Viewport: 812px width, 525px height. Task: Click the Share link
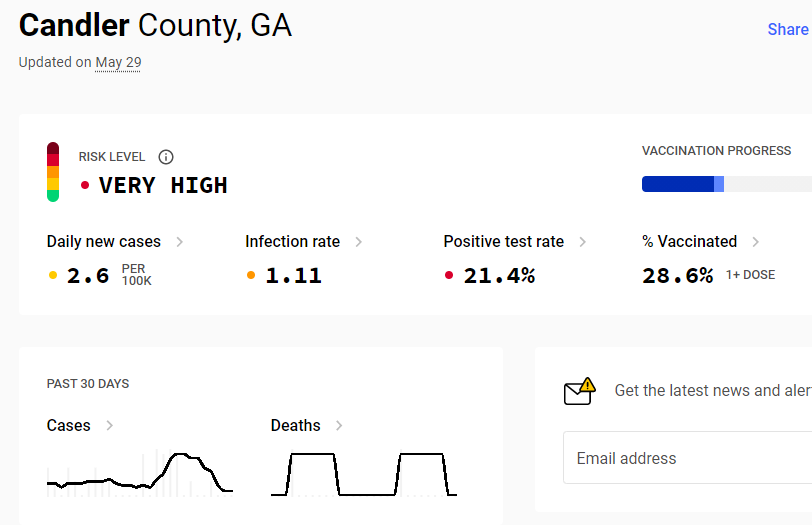tap(788, 30)
